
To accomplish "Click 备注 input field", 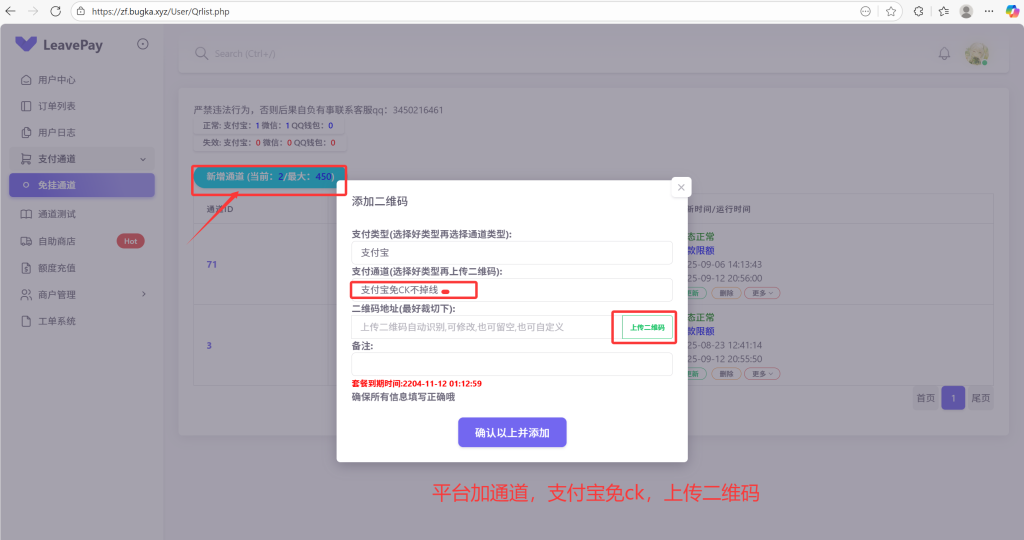I will pos(512,364).
